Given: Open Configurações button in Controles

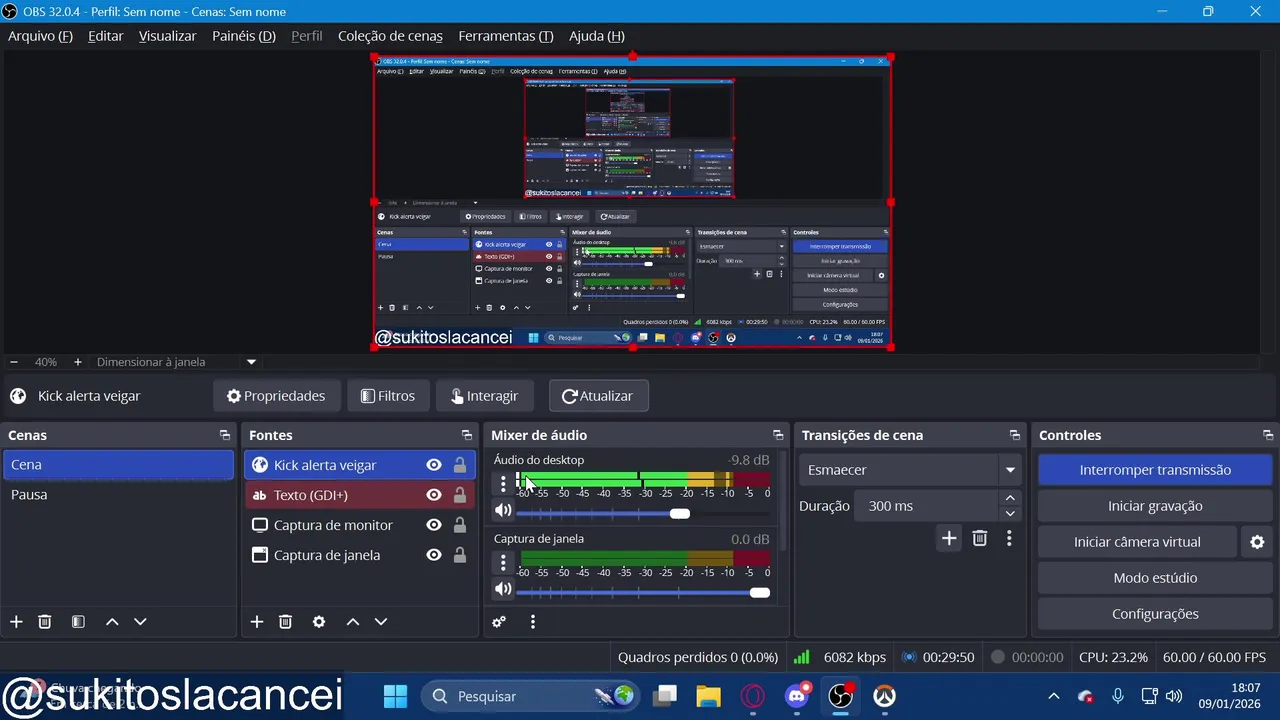Looking at the screenshot, I should pos(1155,614).
